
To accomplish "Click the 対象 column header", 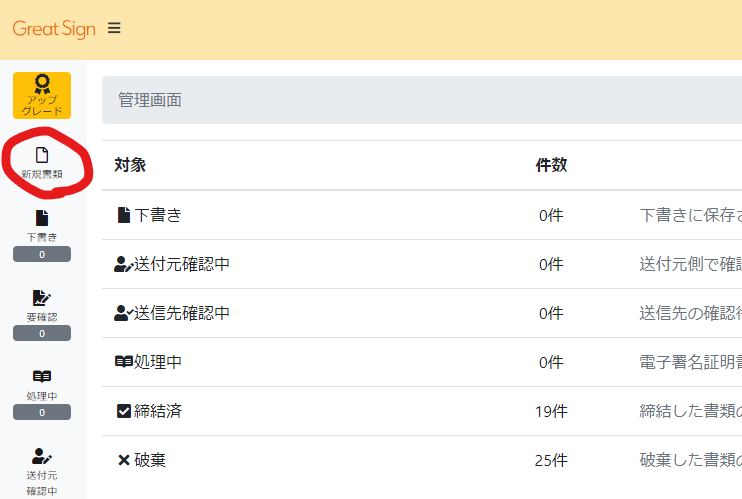I will (130, 165).
